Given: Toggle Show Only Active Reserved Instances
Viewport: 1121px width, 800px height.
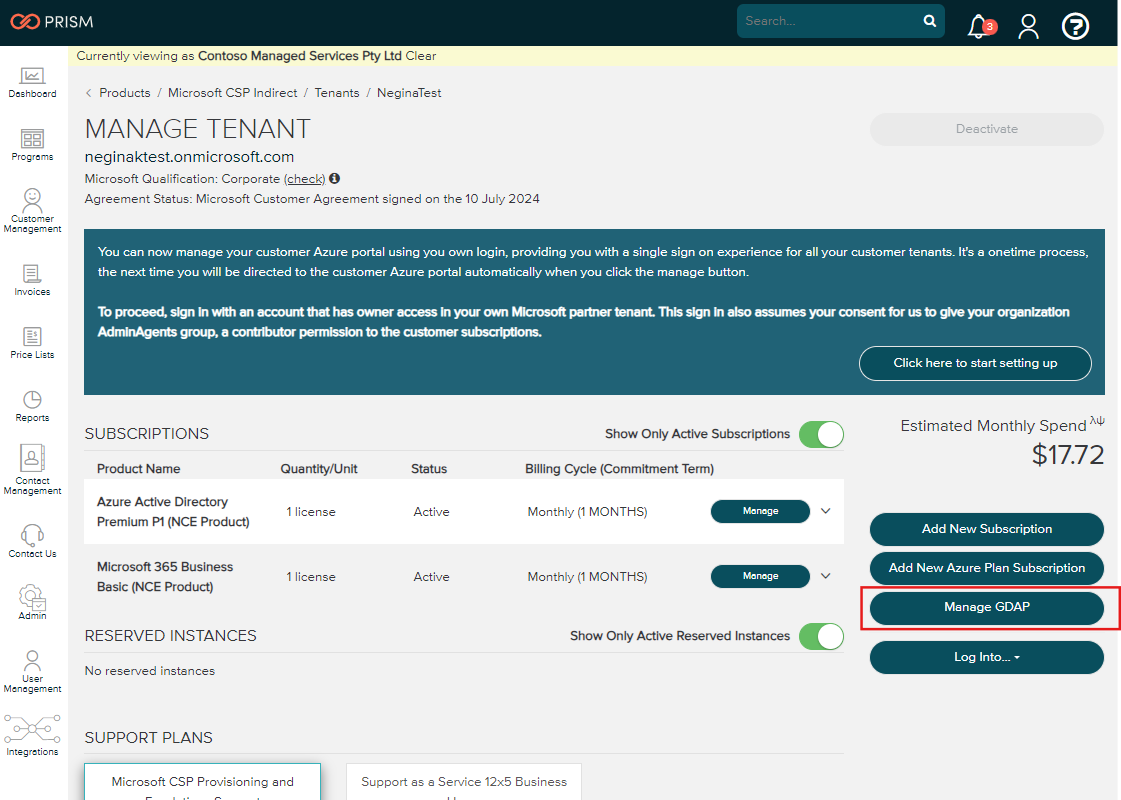Looking at the screenshot, I should [821, 636].
